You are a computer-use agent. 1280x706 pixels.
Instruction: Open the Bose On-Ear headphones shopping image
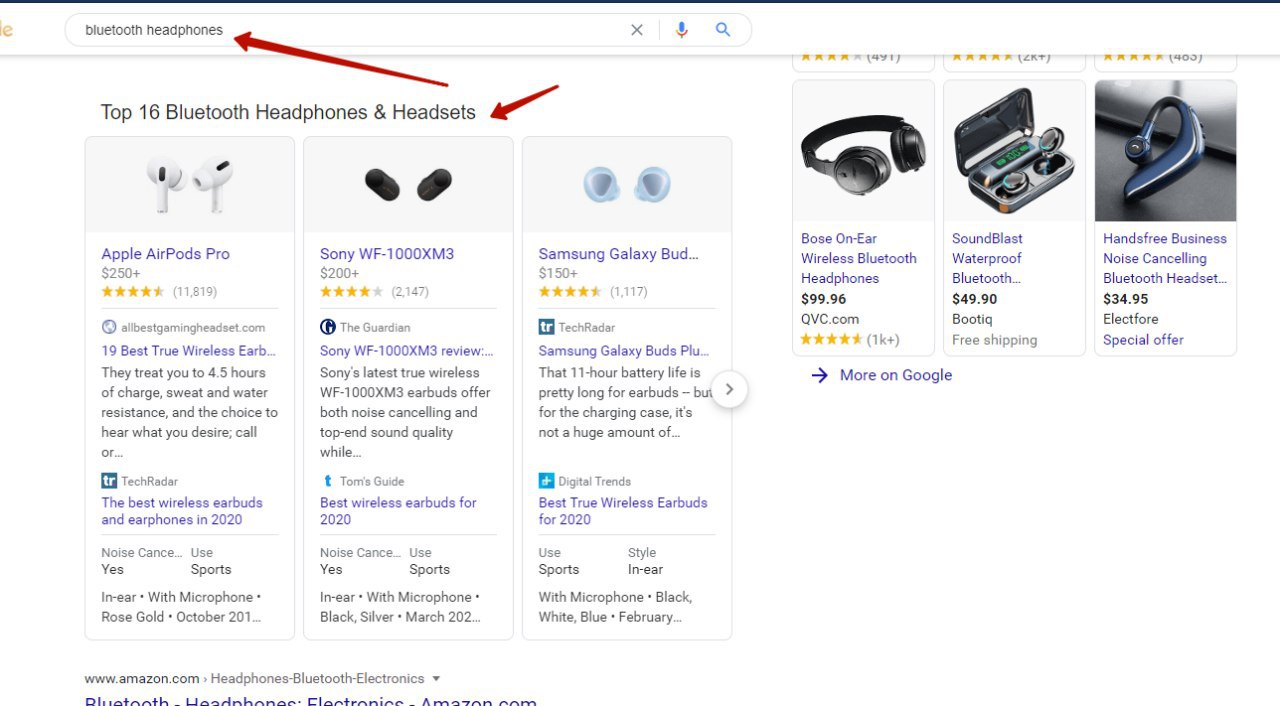pos(863,151)
